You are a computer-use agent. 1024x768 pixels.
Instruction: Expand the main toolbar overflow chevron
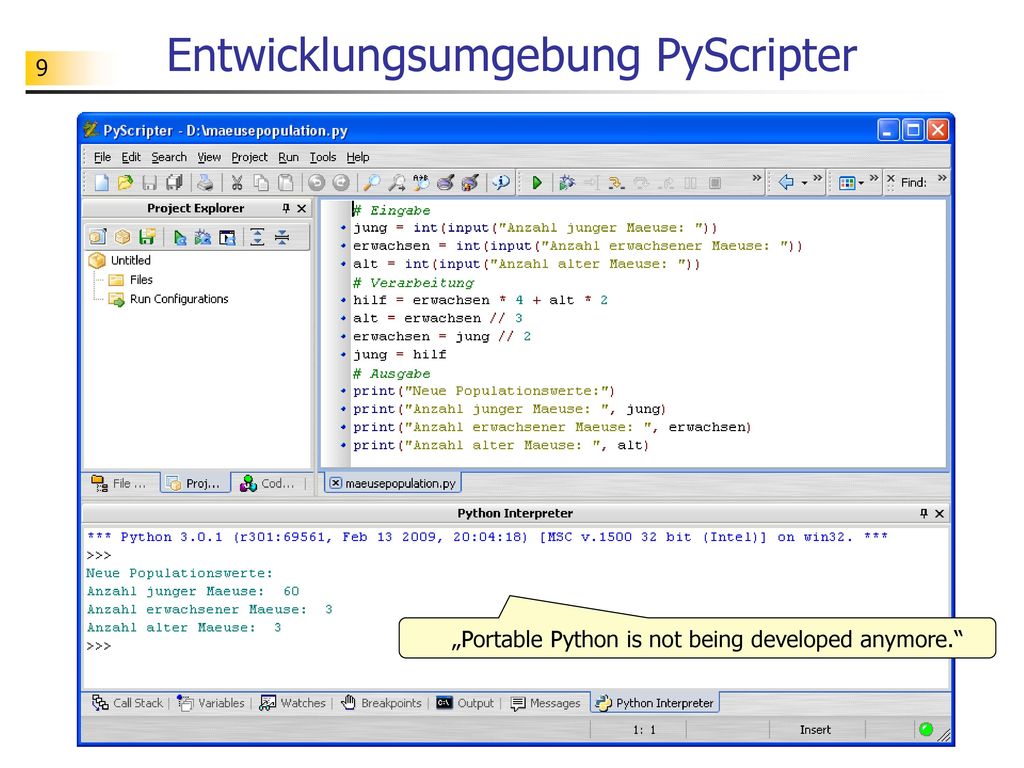click(x=756, y=178)
